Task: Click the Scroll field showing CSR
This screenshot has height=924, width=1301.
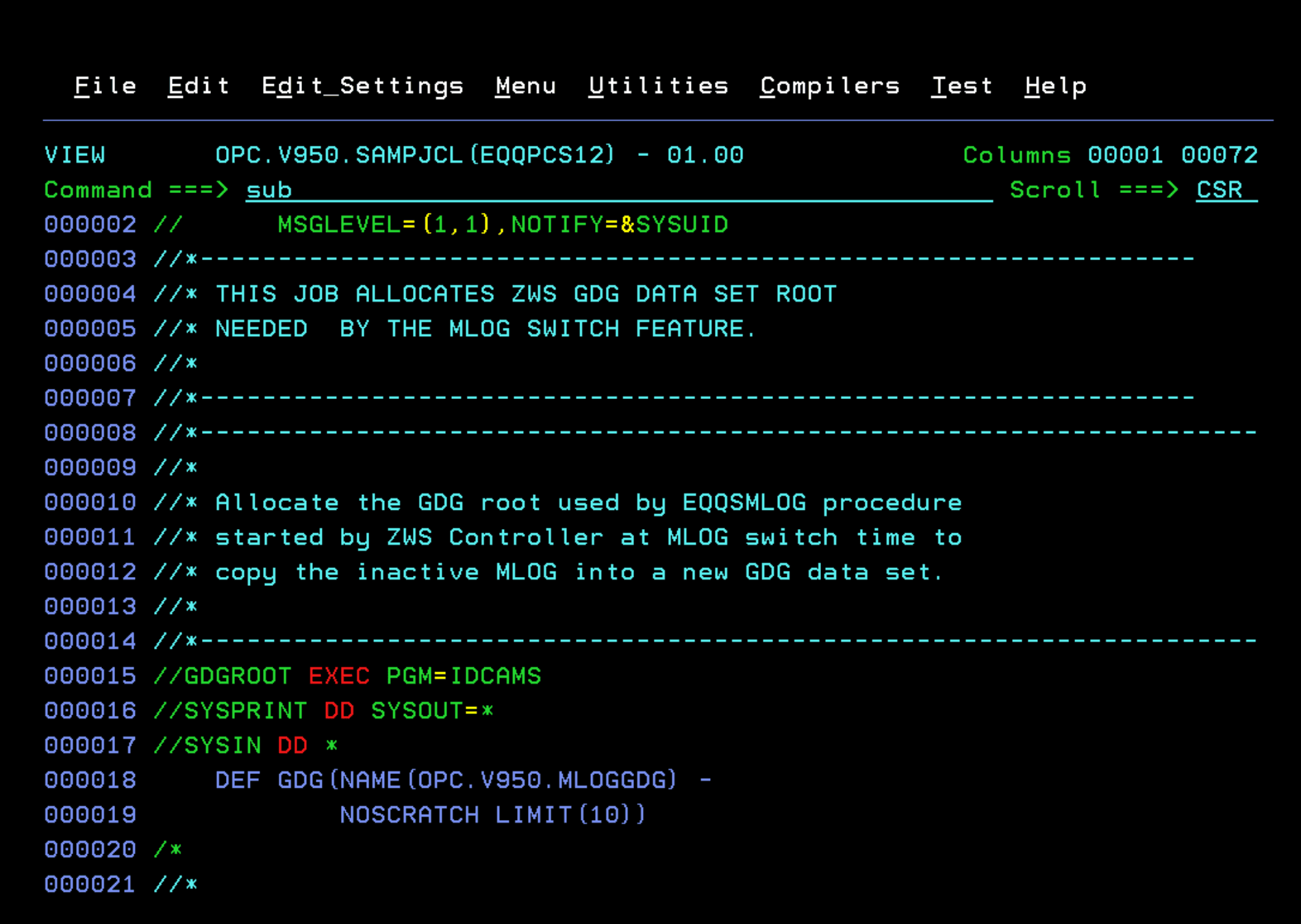Action: pyautogui.click(x=1220, y=190)
